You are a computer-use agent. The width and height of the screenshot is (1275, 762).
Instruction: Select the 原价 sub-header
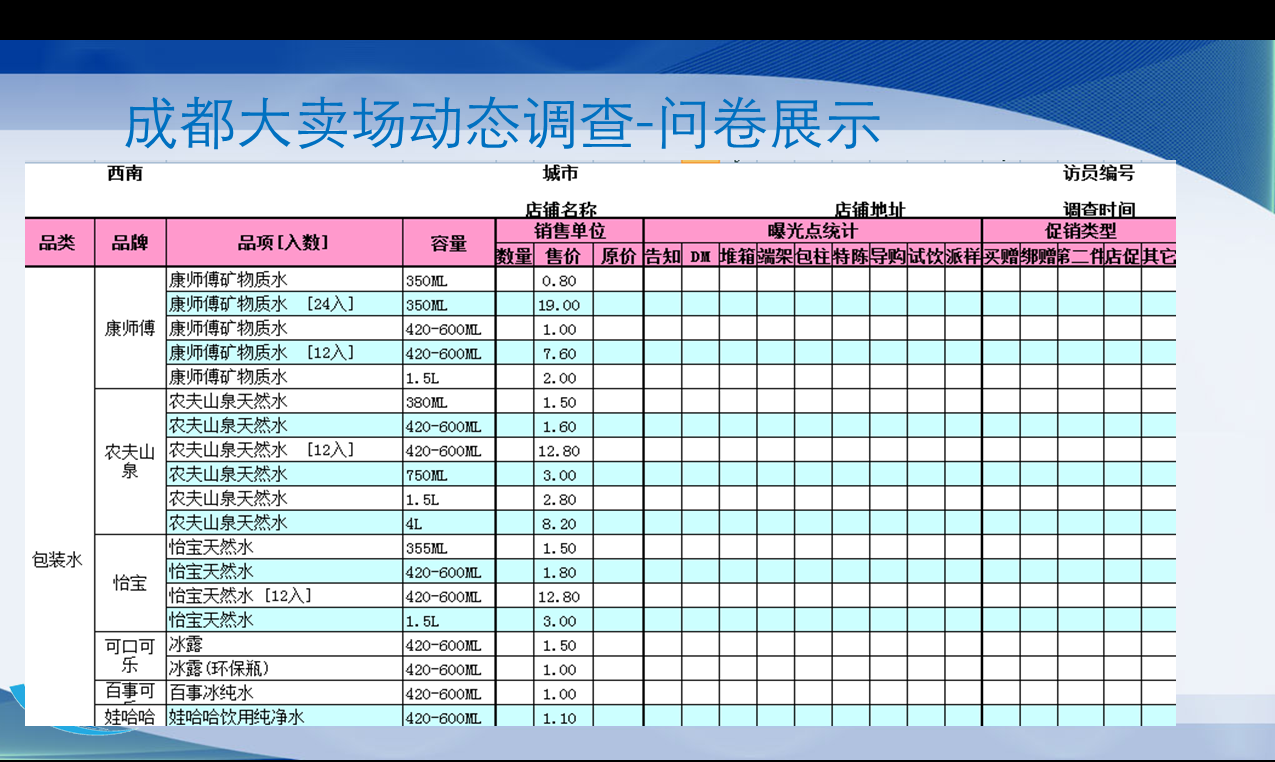pos(618,255)
